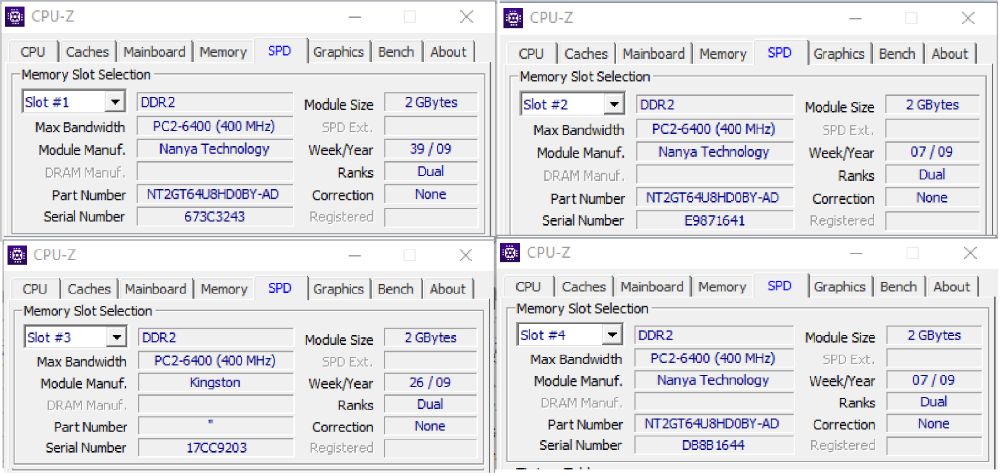
Task: Open the About tab in the Slot #1 window
Action: tap(448, 52)
